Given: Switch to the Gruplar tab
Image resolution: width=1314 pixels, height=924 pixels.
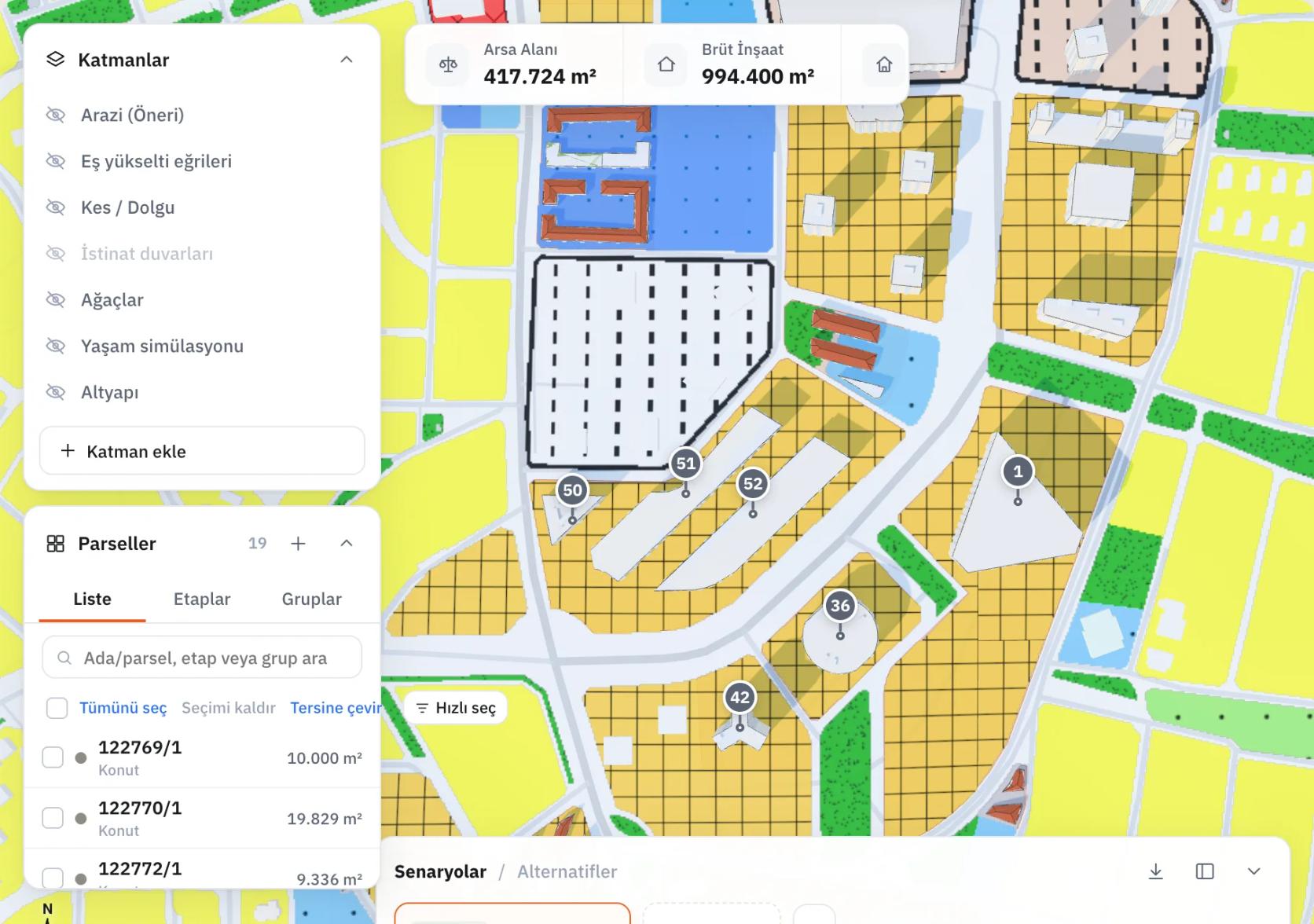Looking at the screenshot, I should pyautogui.click(x=312, y=599).
